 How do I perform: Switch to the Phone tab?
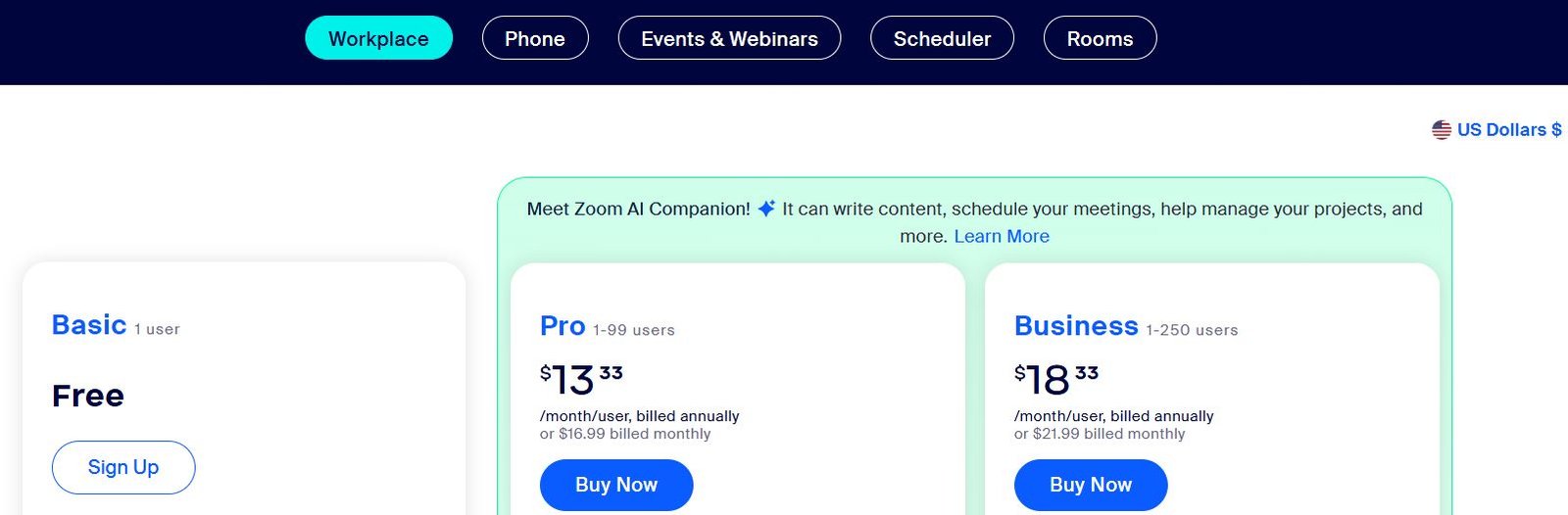point(535,38)
